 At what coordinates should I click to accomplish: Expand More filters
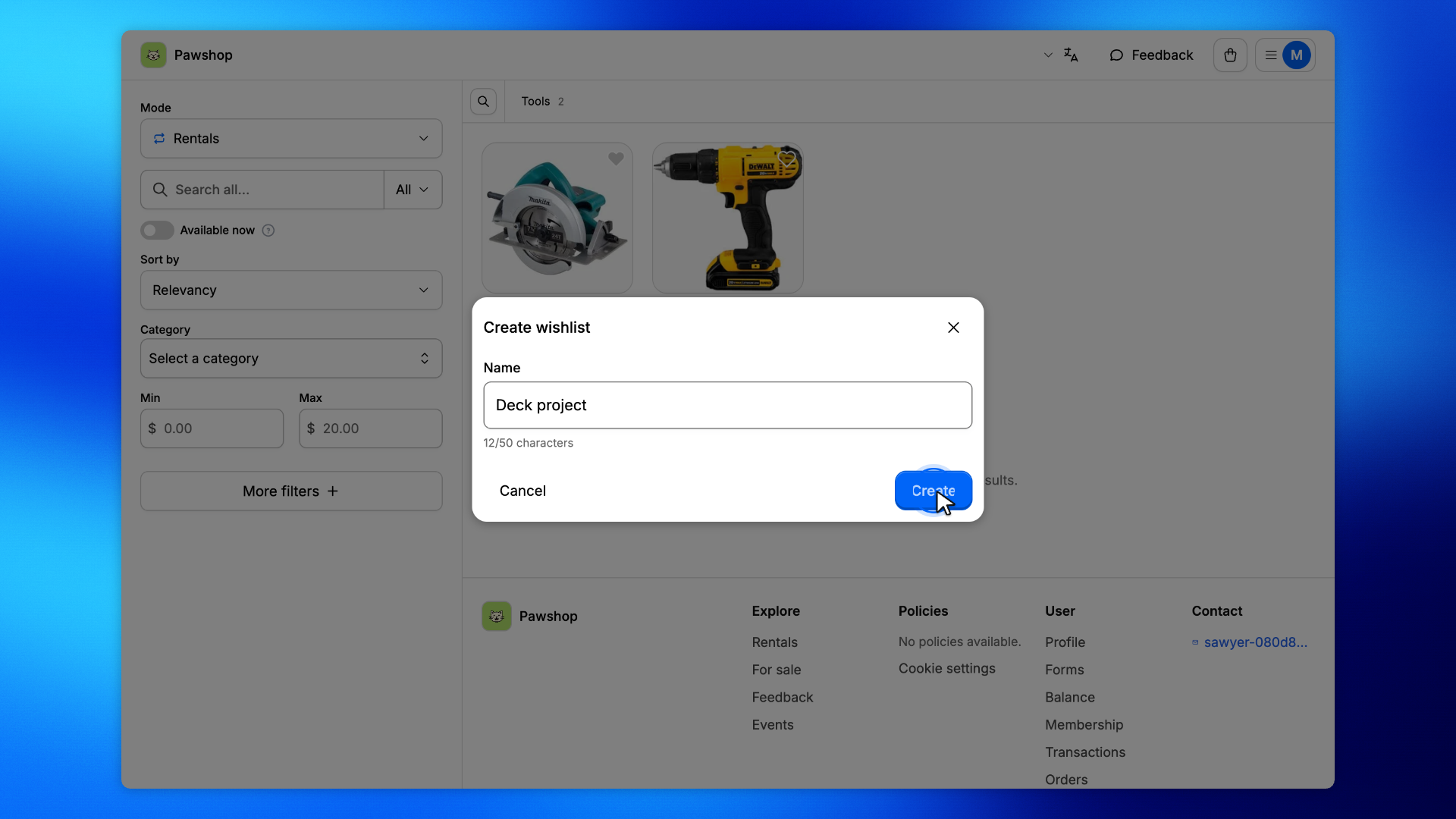click(x=291, y=491)
